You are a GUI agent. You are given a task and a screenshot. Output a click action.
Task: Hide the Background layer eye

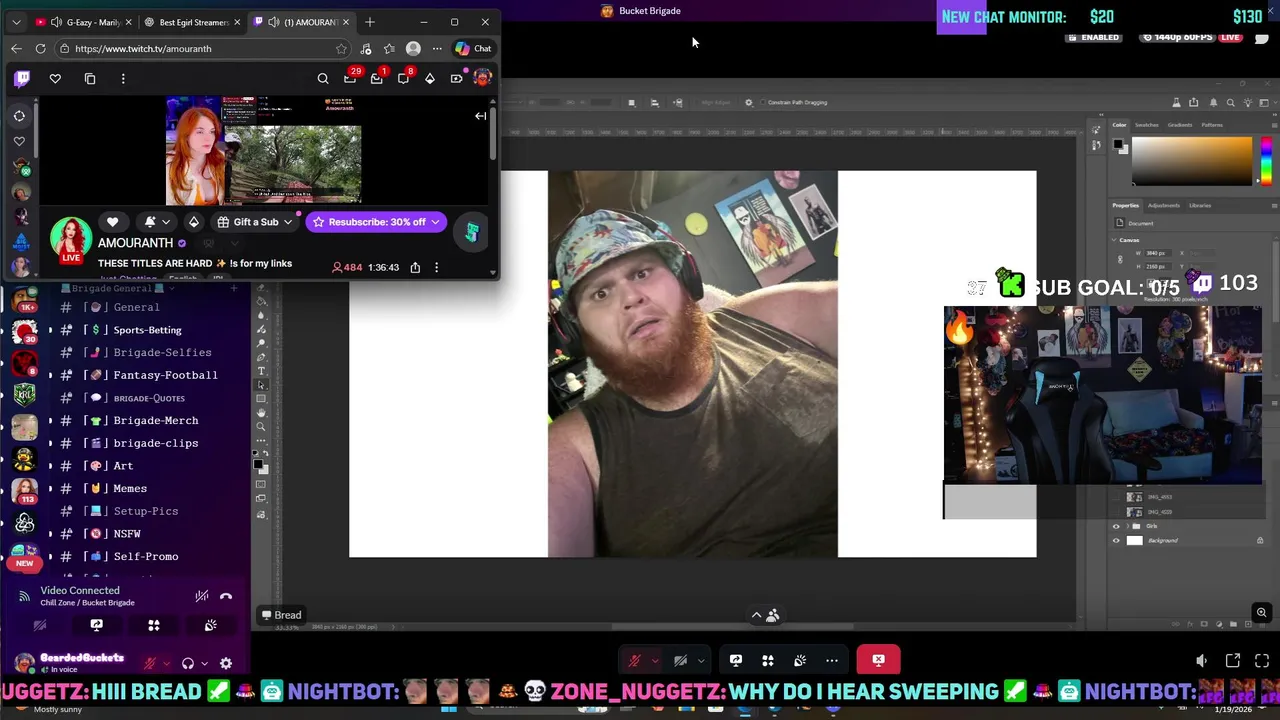tap(1116, 541)
